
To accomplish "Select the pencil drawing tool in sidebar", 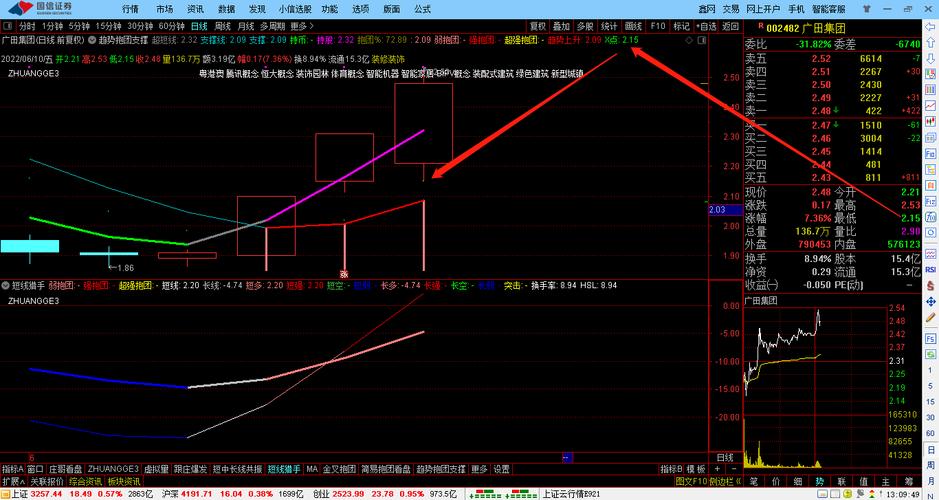I will (931, 316).
